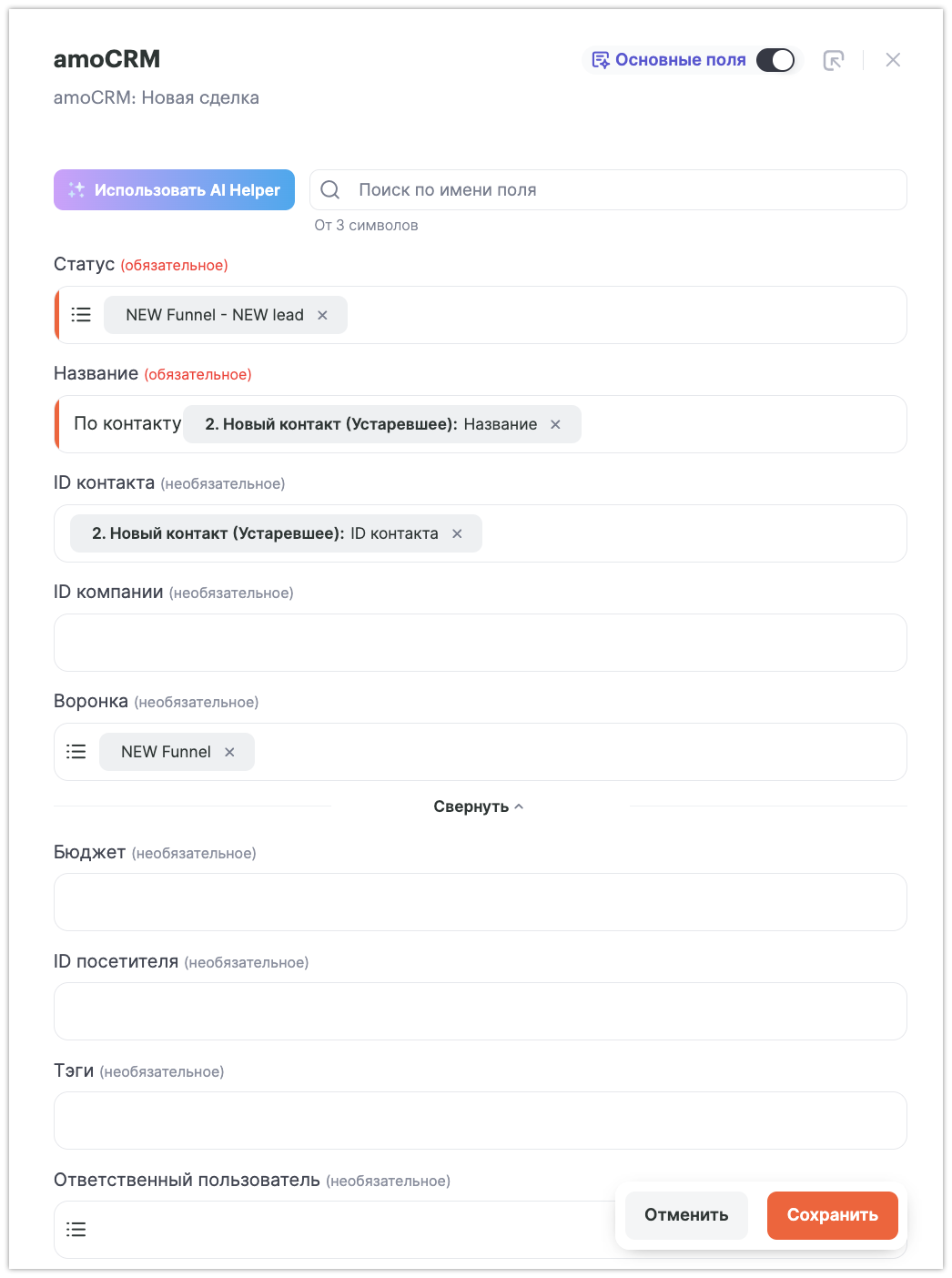Click into the Бюджет input field

tap(480, 902)
